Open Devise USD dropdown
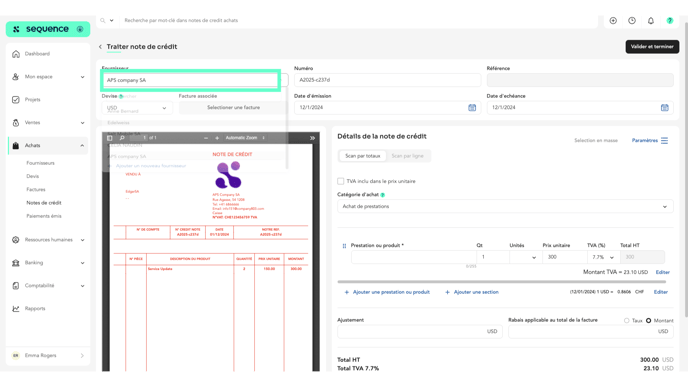Image resolution: width=688 pixels, height=387 pixels. click(137, 108)
